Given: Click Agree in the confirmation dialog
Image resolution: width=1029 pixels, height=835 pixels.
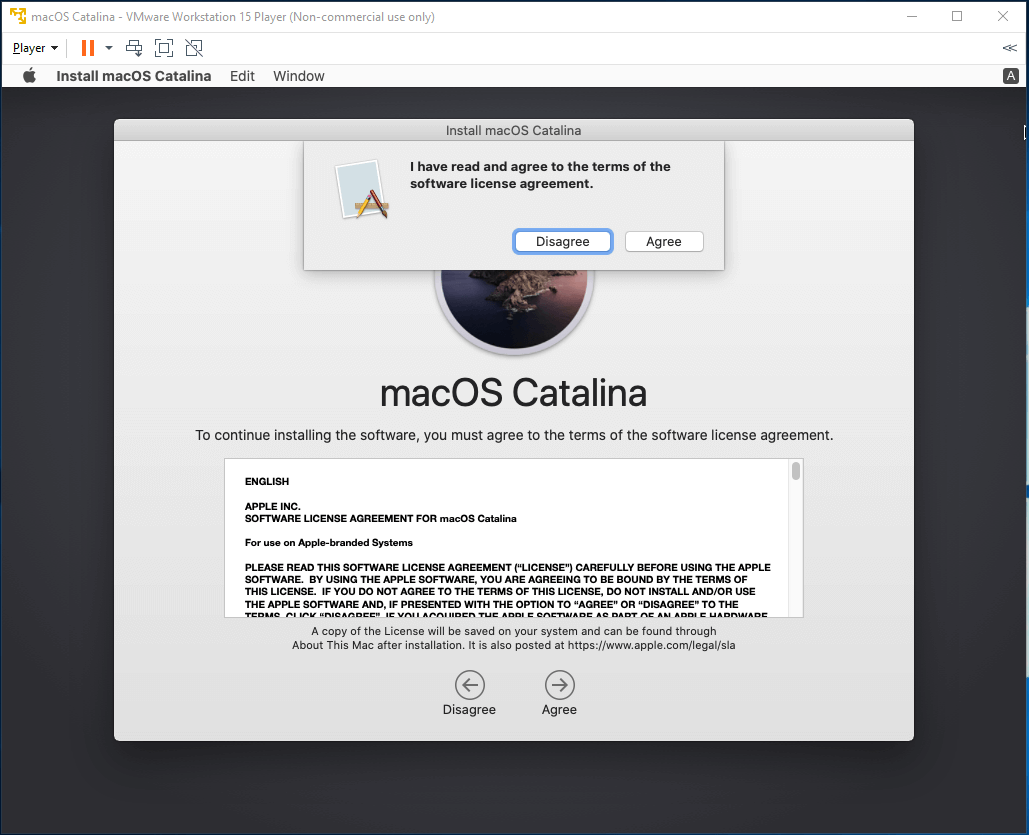Looking at the screenshot, I should pos(664,242).
